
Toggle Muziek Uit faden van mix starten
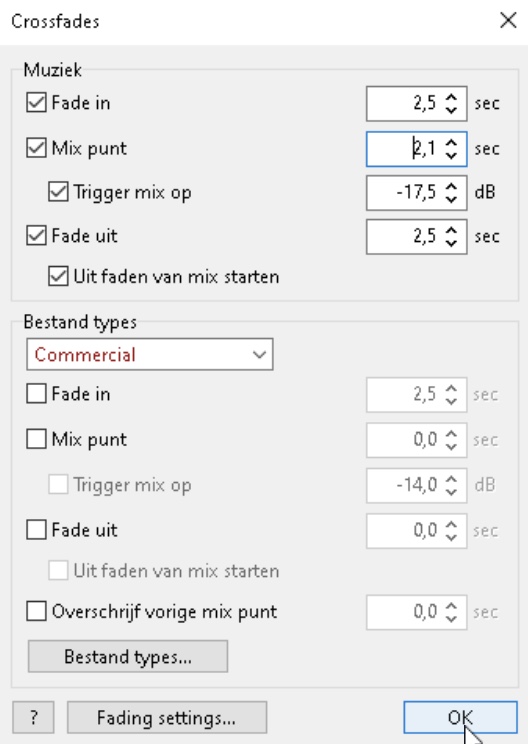pos(58,276)
